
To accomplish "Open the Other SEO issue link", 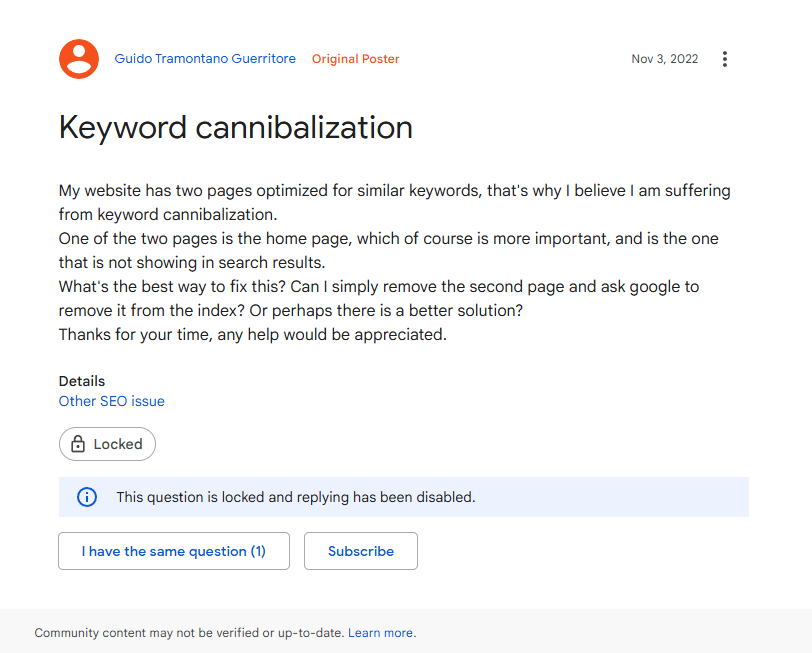I will tap(111, 401).
